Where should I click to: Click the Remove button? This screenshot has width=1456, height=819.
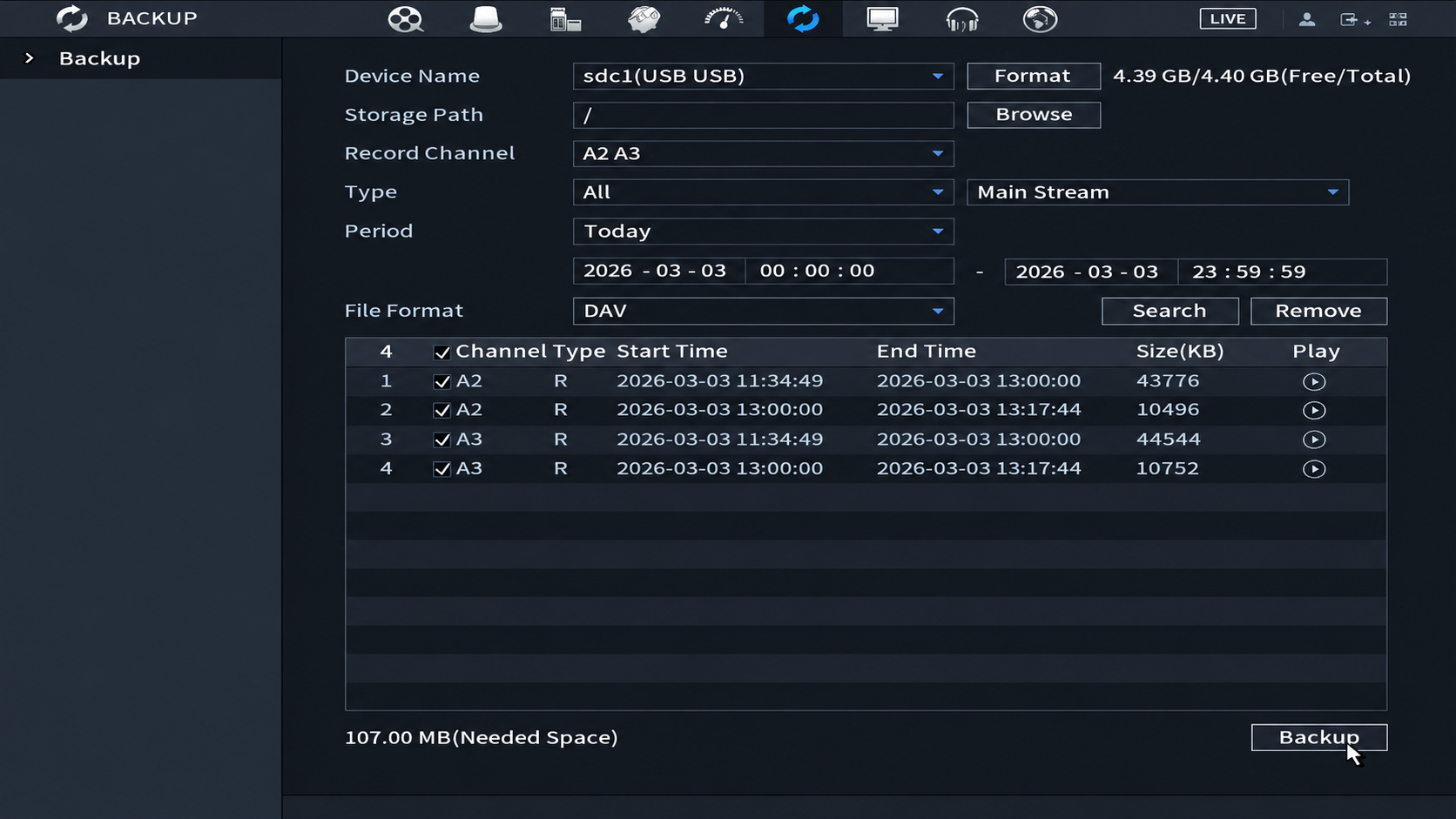click(x=1318, y=311)
